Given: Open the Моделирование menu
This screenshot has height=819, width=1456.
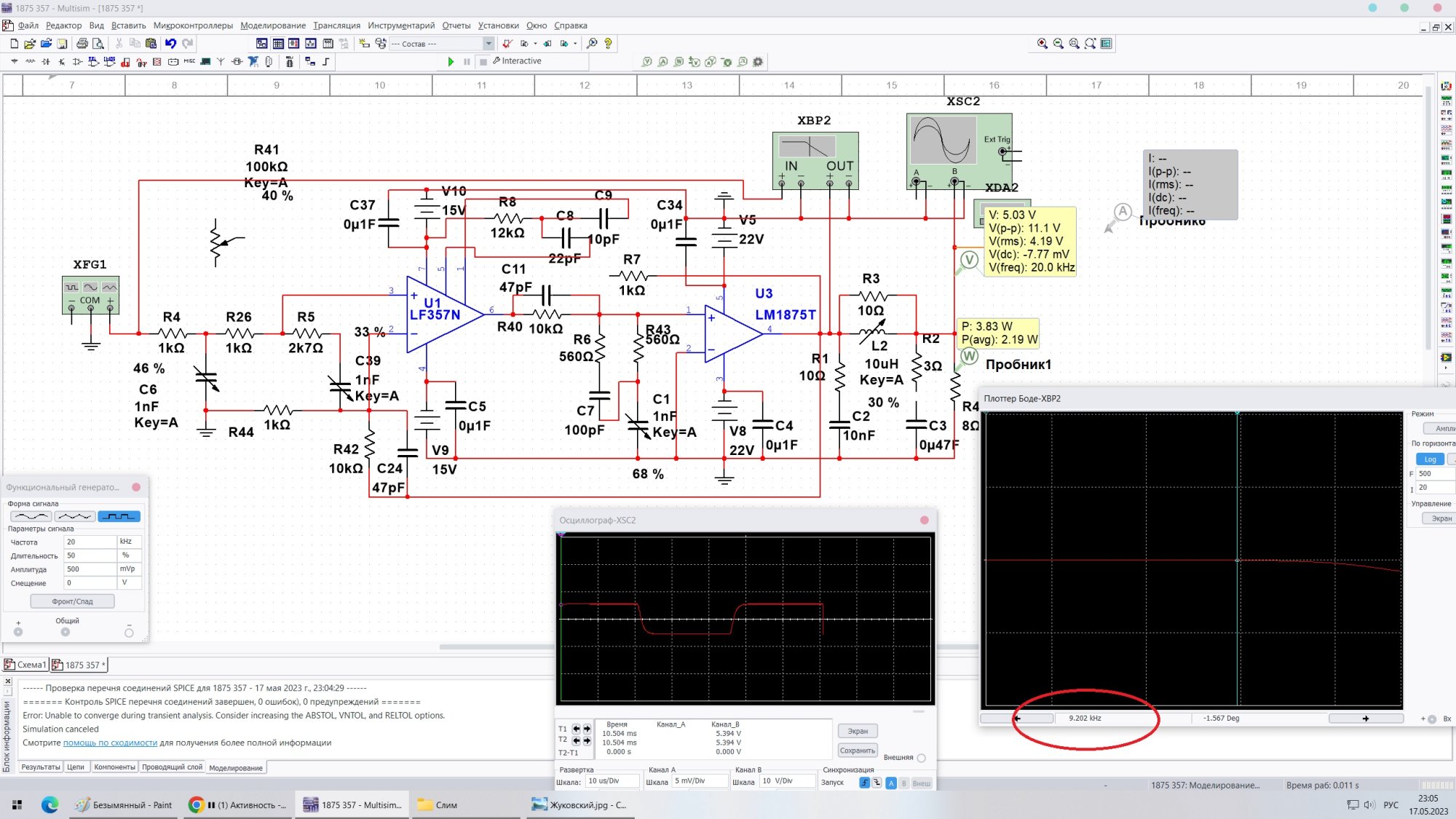Looking at the screenshot, I should pyautogui.click(x=272, y=25).
